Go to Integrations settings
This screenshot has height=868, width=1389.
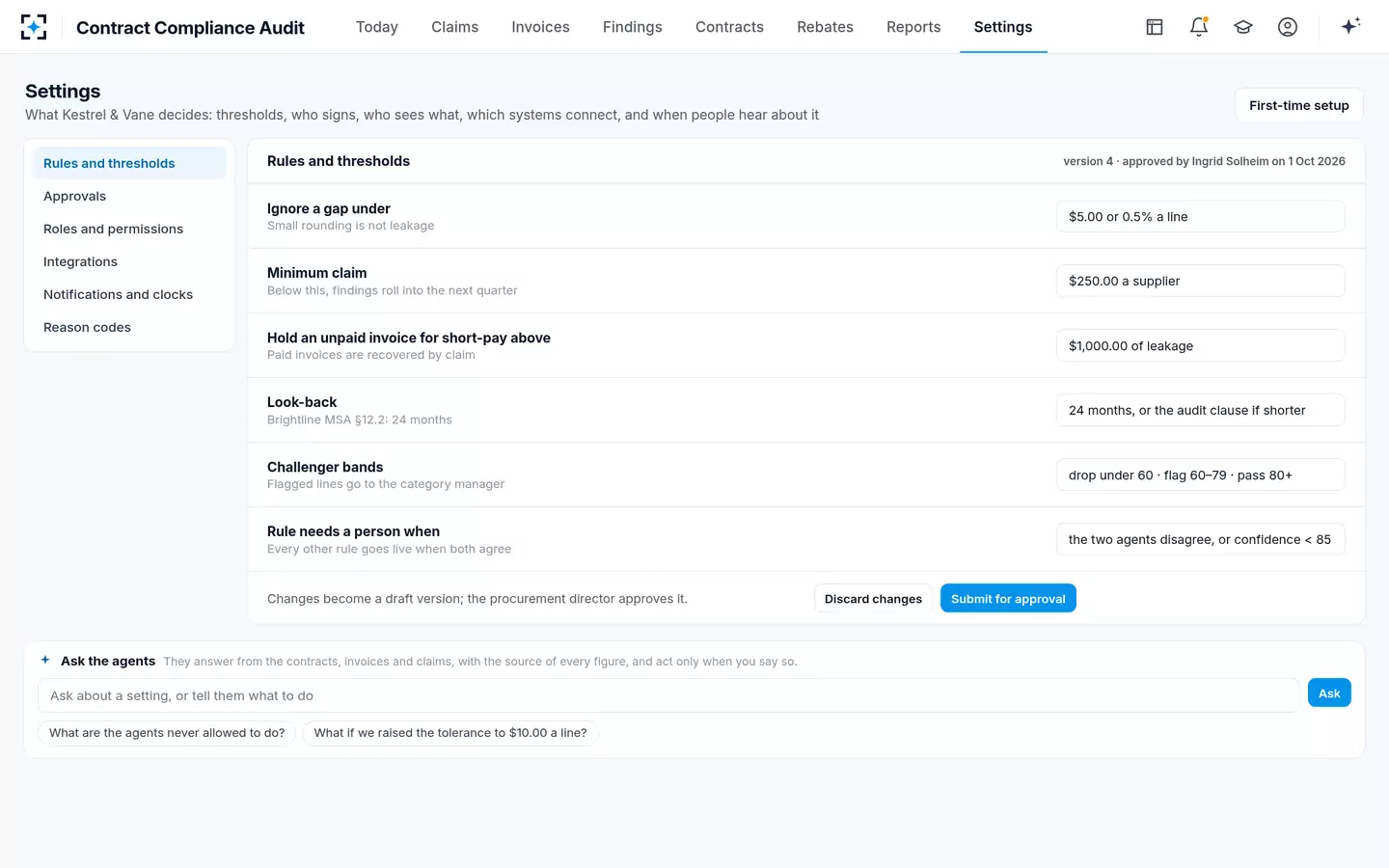[x=129, y=261]
